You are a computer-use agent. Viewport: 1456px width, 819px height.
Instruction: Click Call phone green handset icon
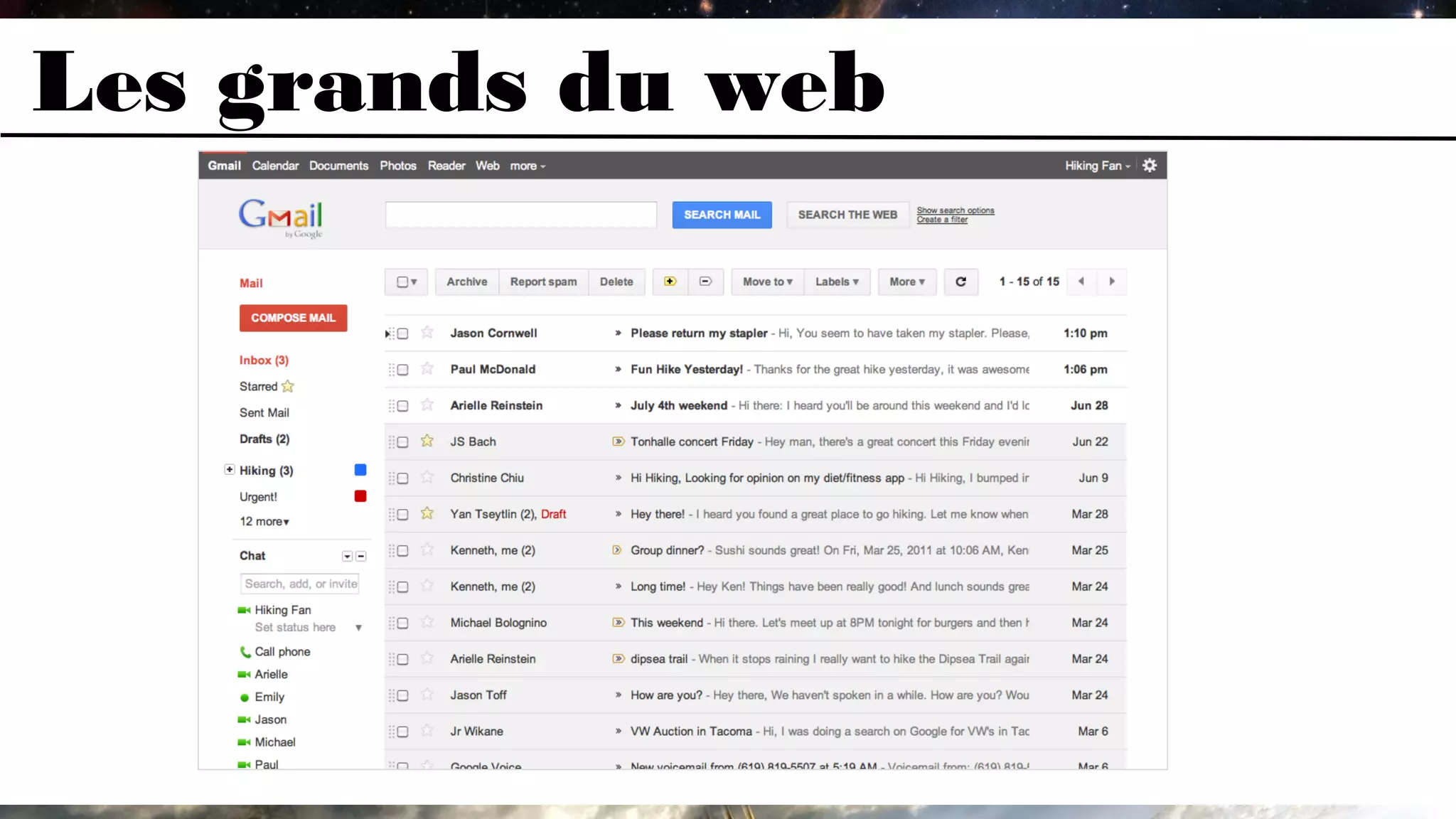(245, 652)
